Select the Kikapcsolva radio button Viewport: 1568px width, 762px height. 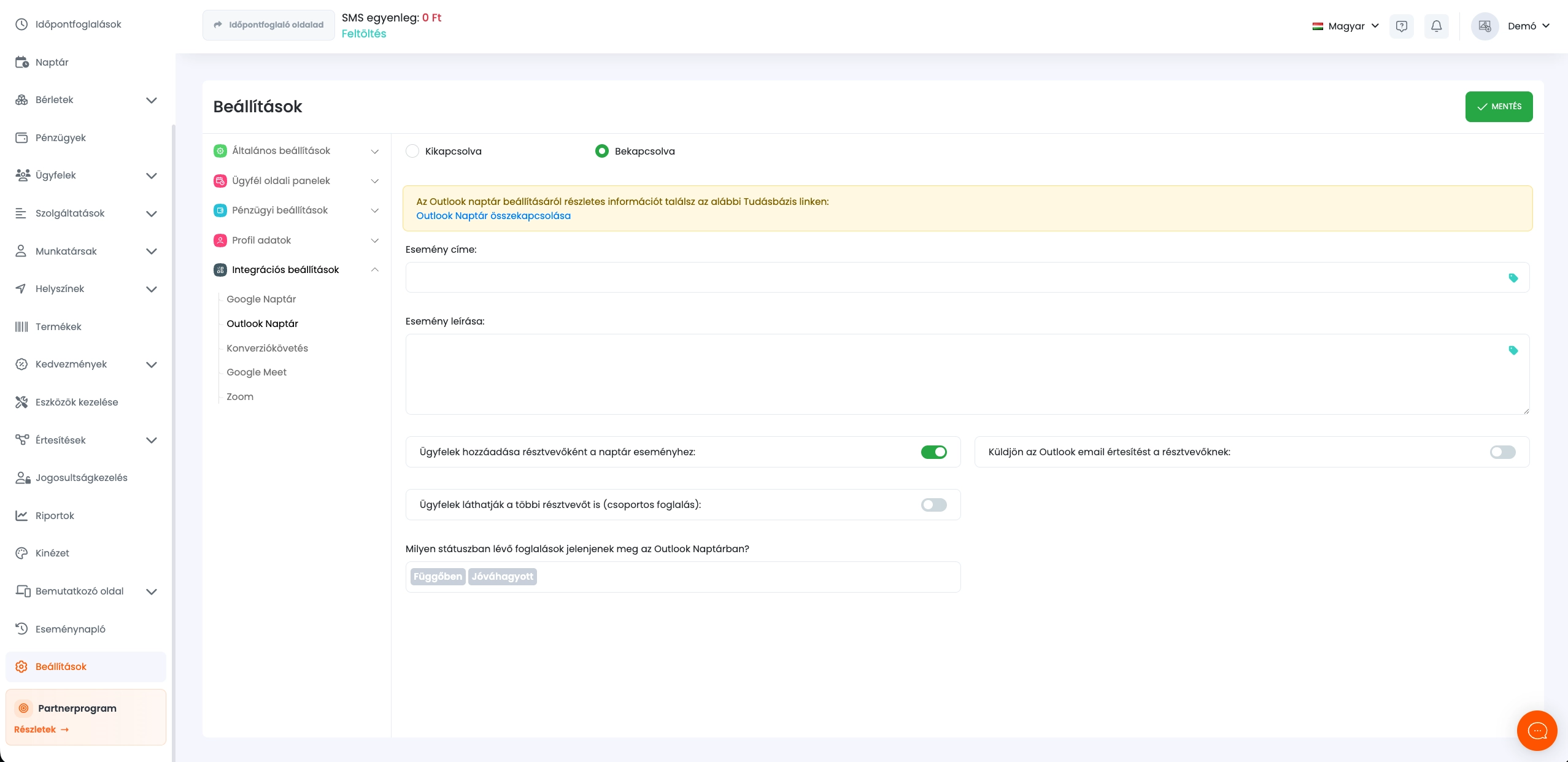pyautogui.click(x=412, y=151)
